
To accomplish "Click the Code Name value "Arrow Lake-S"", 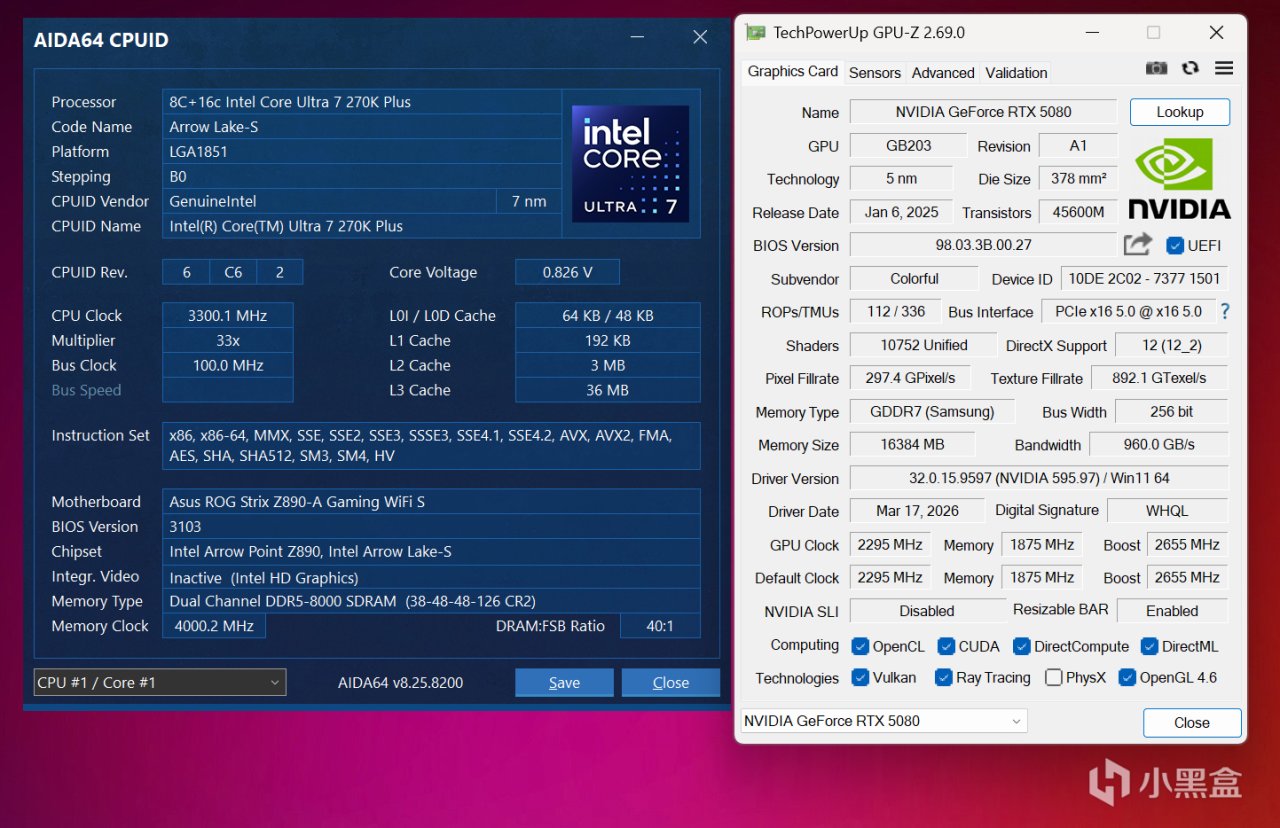I will 362,127.
